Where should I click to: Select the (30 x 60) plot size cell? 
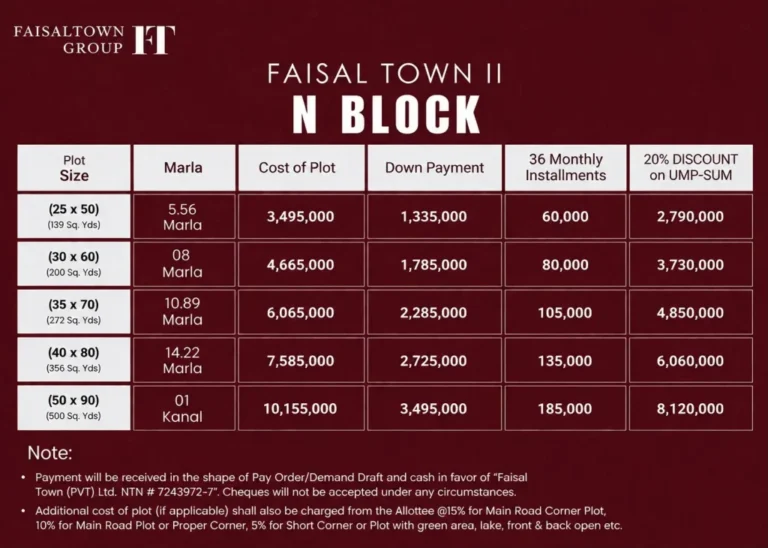[x=74, y=264]
